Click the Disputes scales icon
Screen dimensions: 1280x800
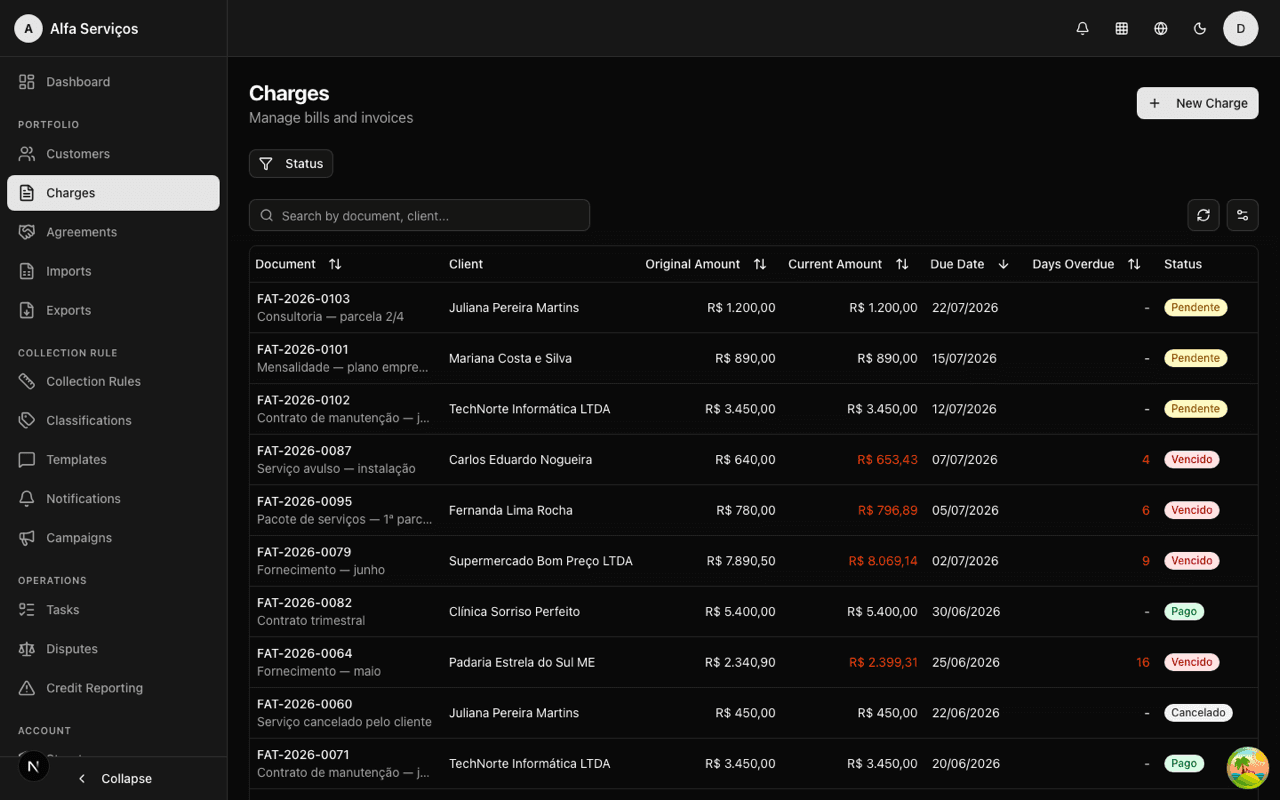click(27, 649)
